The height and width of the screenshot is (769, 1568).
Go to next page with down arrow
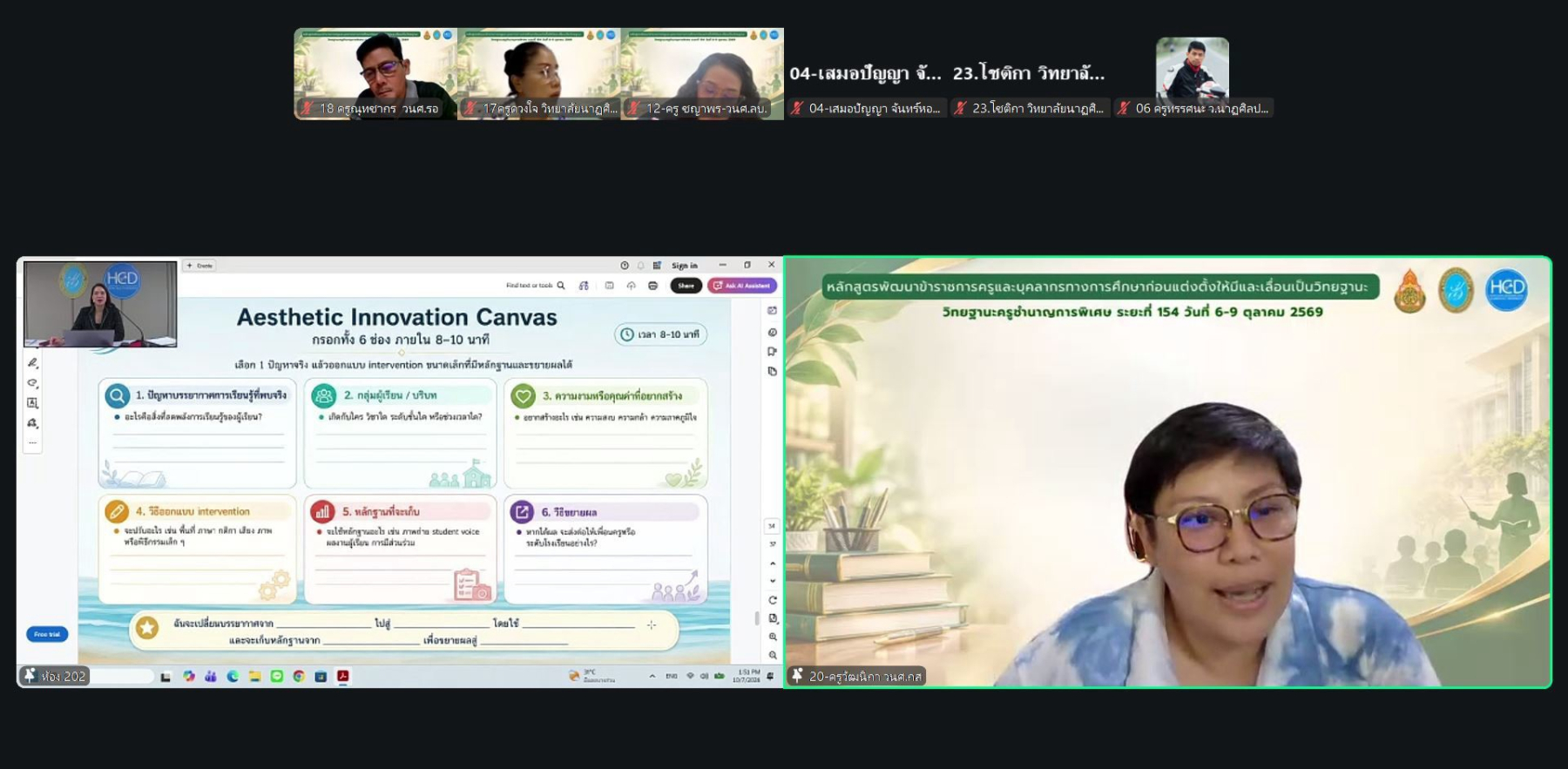(772, 581)
